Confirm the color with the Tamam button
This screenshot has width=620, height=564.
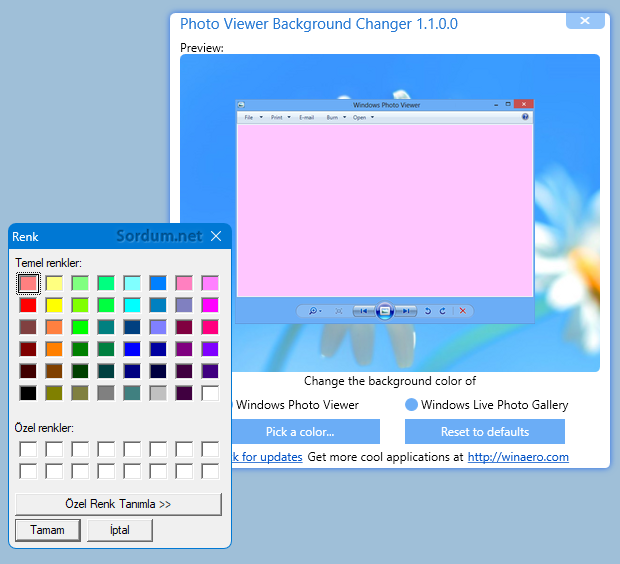coord(48,530)
